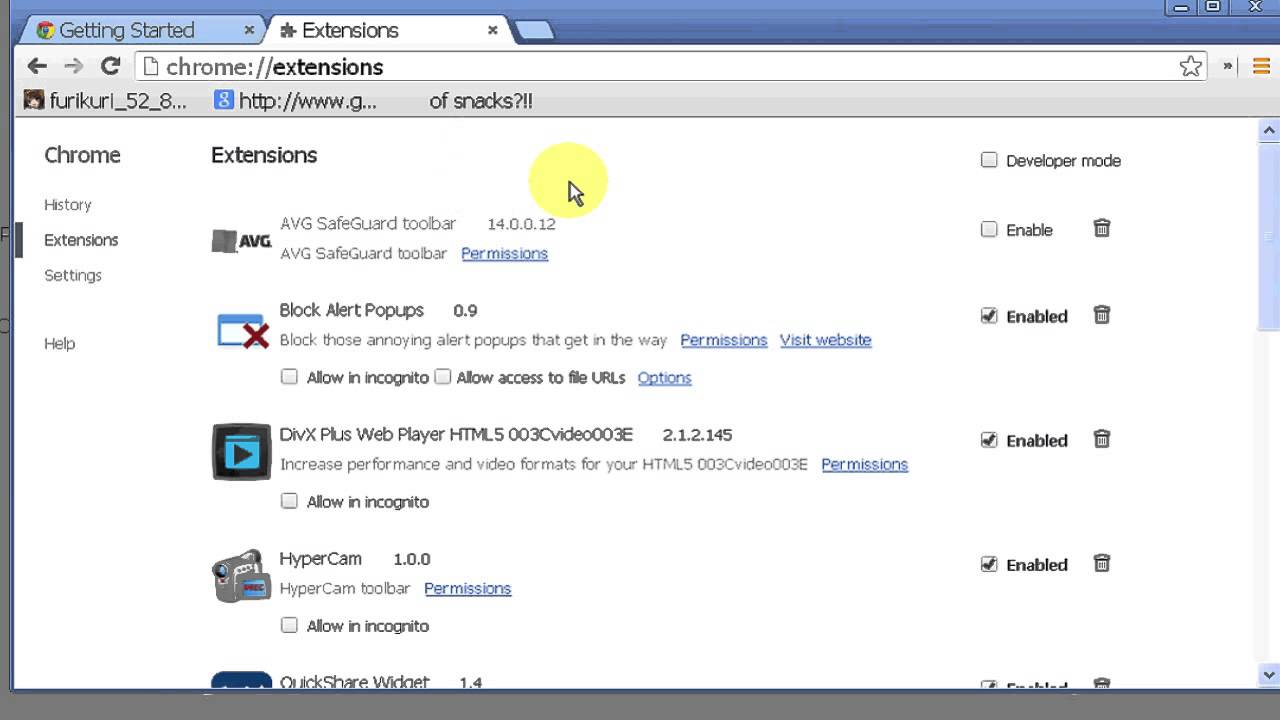Uncheck Enabled for HyperCam

click(989, 564)
